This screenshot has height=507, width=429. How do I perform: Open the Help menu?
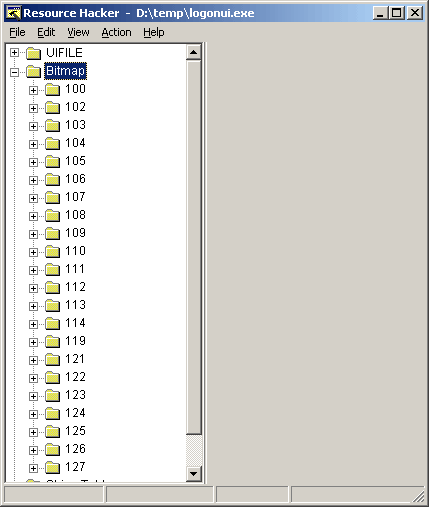point(154,32)
